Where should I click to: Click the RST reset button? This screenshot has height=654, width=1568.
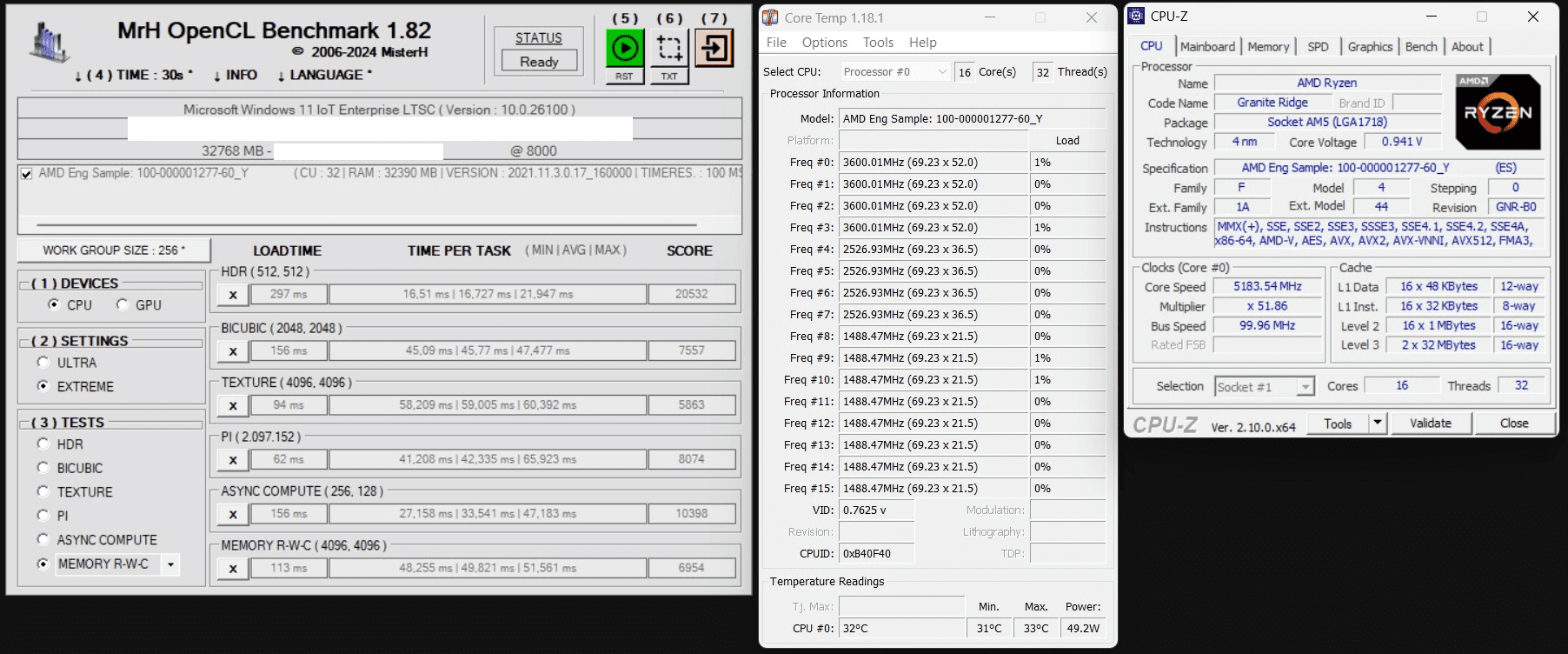point(624,77)
